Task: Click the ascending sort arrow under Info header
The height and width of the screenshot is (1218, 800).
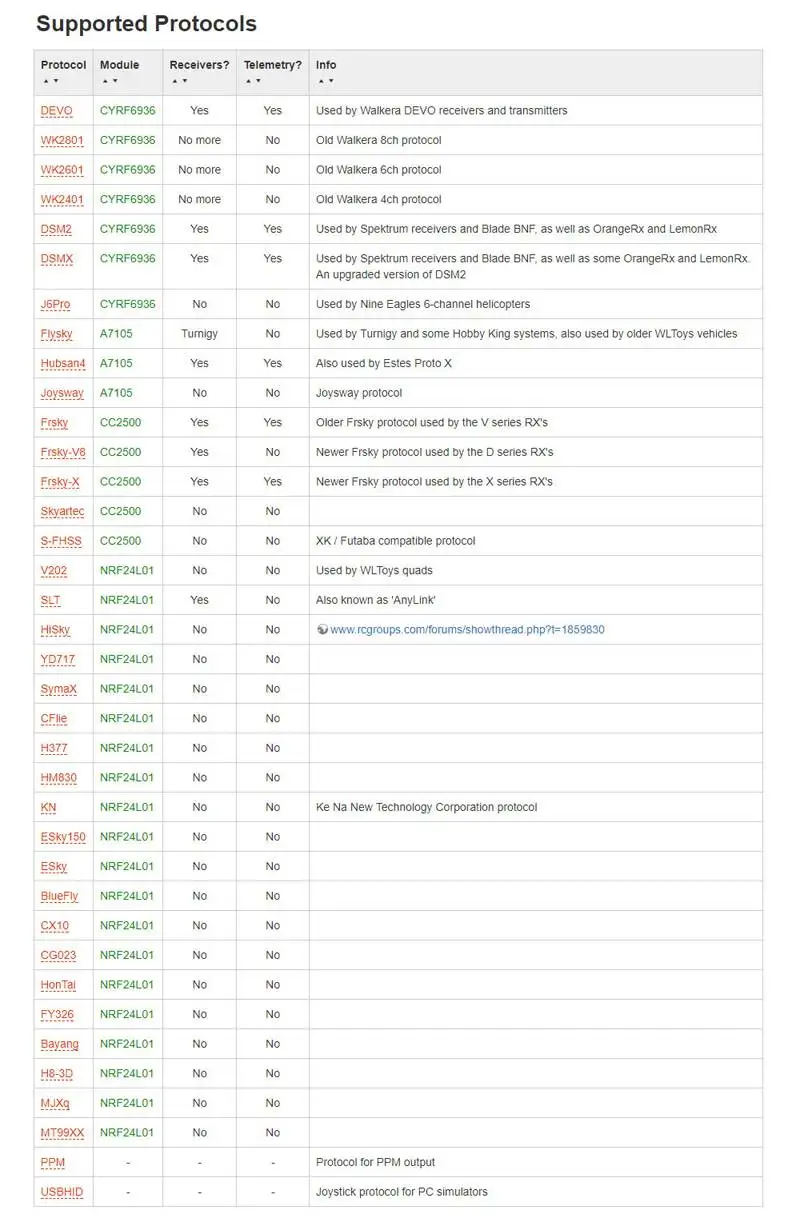Action: coord(320,81)
